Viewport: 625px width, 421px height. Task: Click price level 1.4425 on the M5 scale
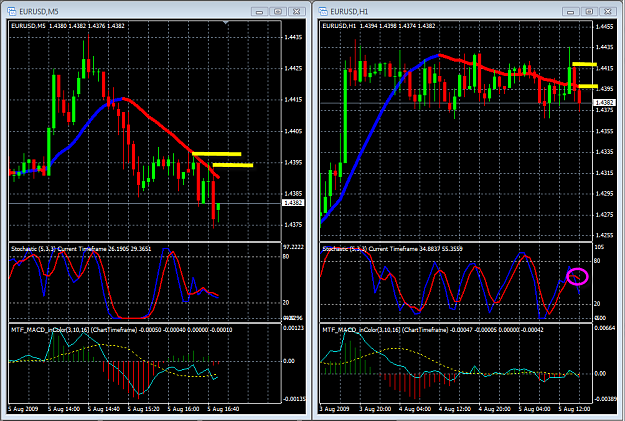click(x=293, y=69)
